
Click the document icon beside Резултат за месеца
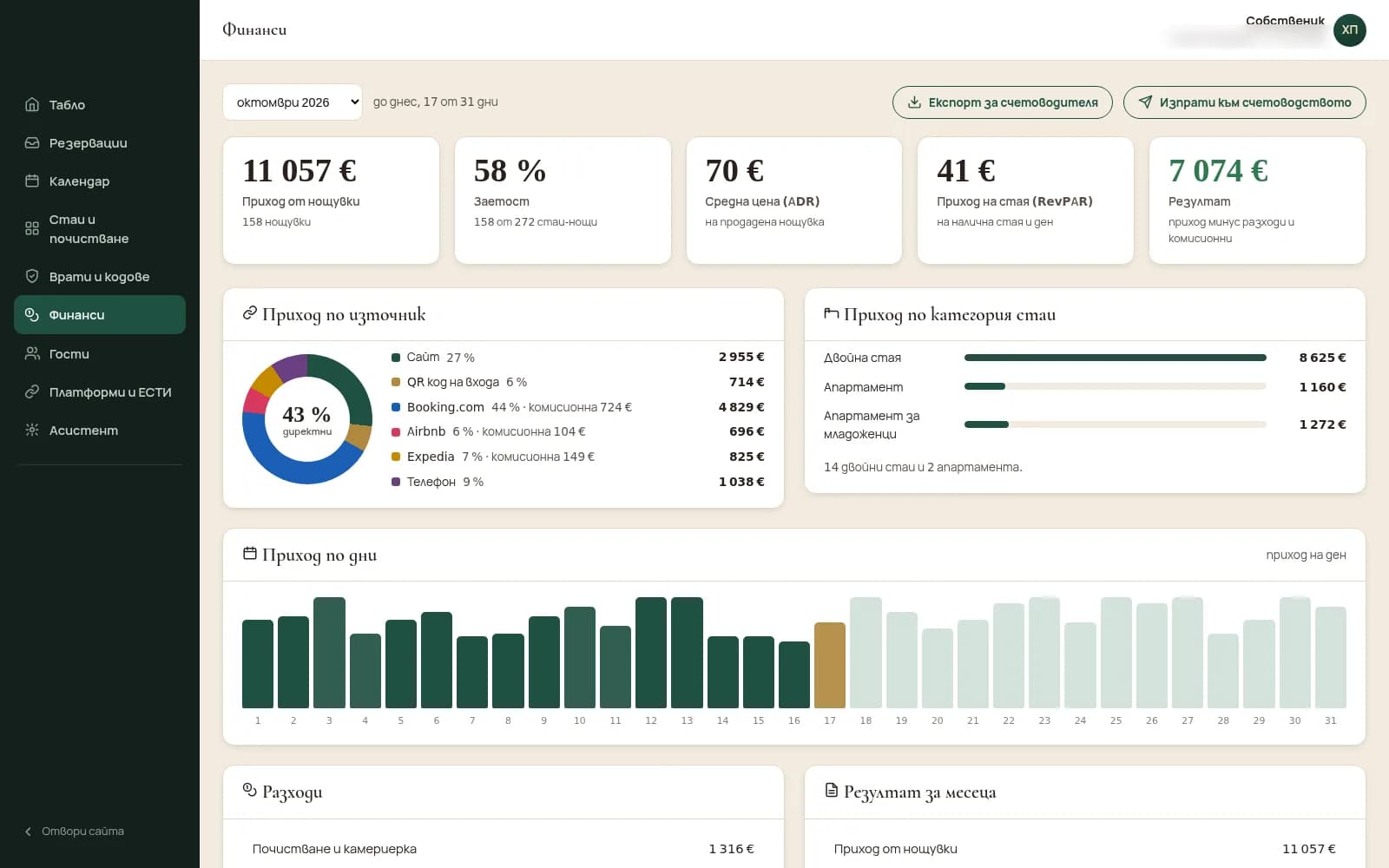click(x=832, y=790)
